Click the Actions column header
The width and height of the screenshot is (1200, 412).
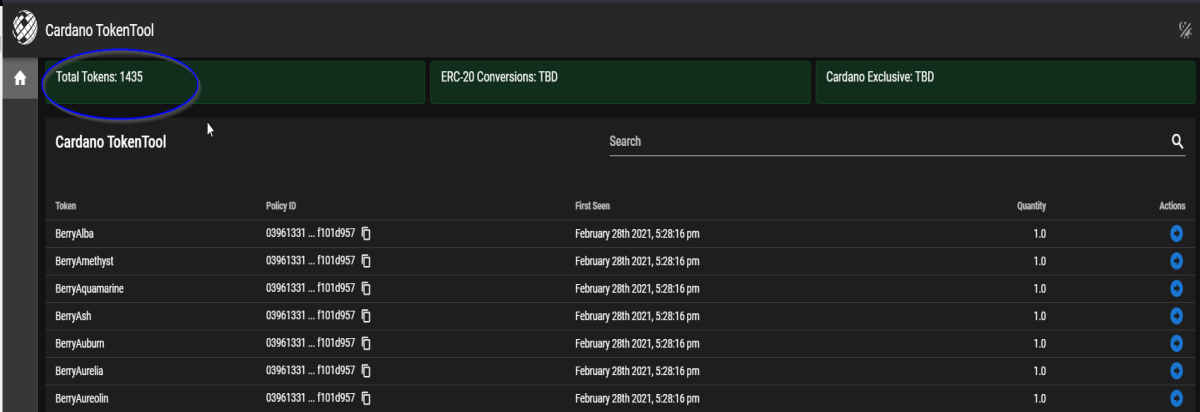point(1172,206)
